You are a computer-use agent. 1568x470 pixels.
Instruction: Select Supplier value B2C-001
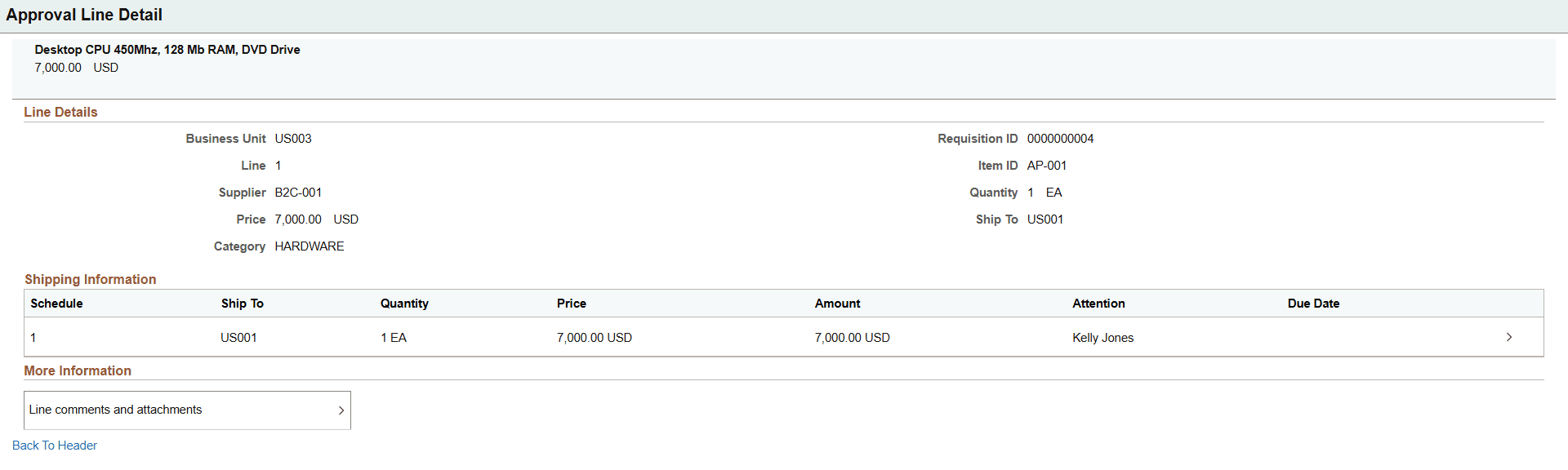coord(298,193)
